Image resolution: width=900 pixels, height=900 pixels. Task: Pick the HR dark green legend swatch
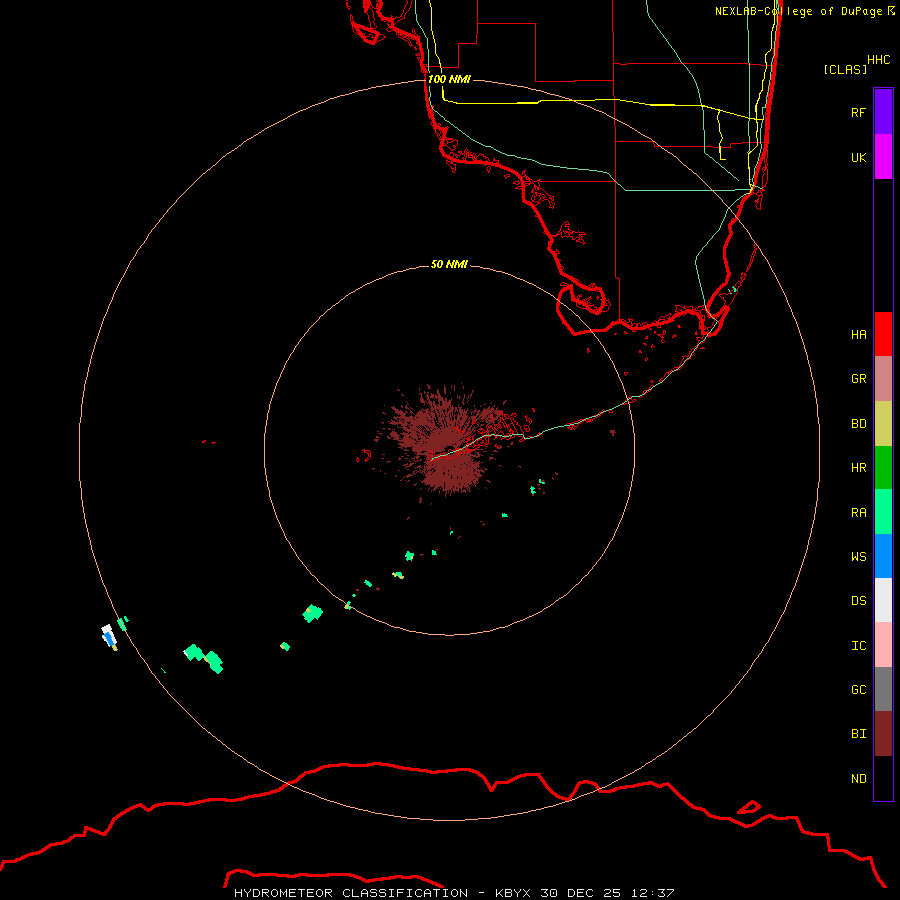pyautogui.click(x=883, y=468)
